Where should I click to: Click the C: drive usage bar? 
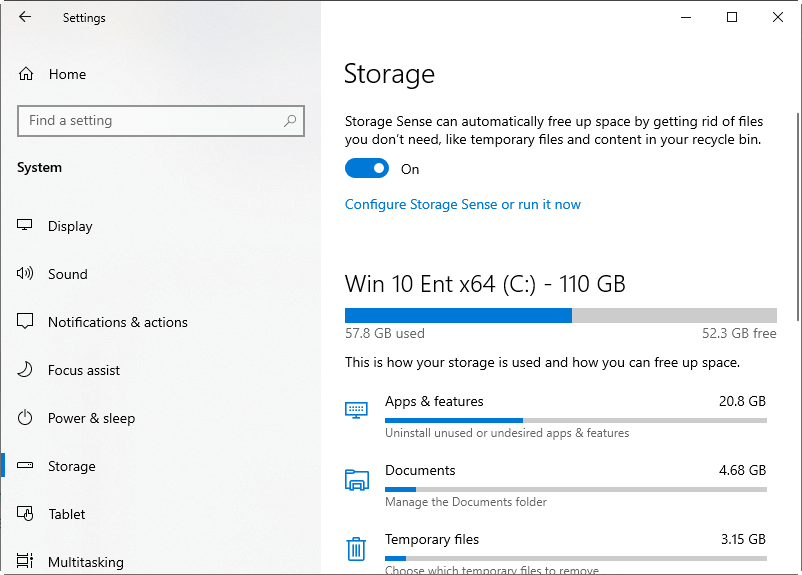pos(560,315)
